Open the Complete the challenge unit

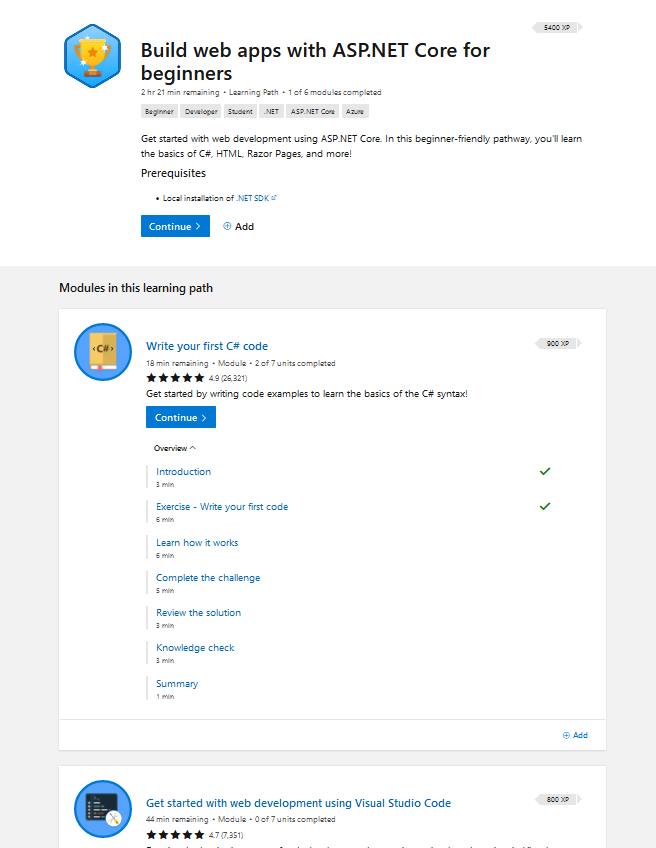click(208, 578)
